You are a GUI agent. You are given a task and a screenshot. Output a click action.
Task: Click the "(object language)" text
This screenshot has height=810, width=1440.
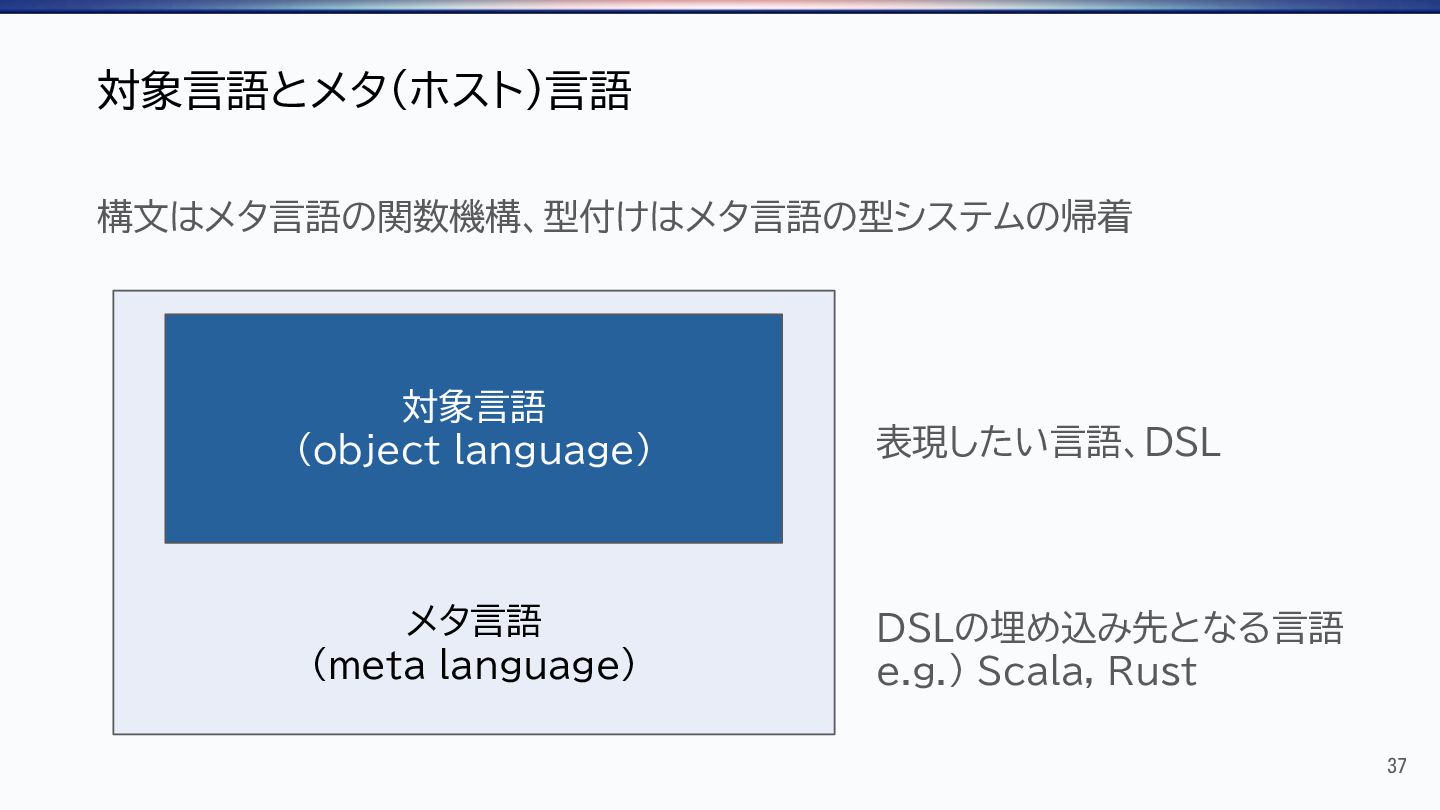tap(473, 451)
